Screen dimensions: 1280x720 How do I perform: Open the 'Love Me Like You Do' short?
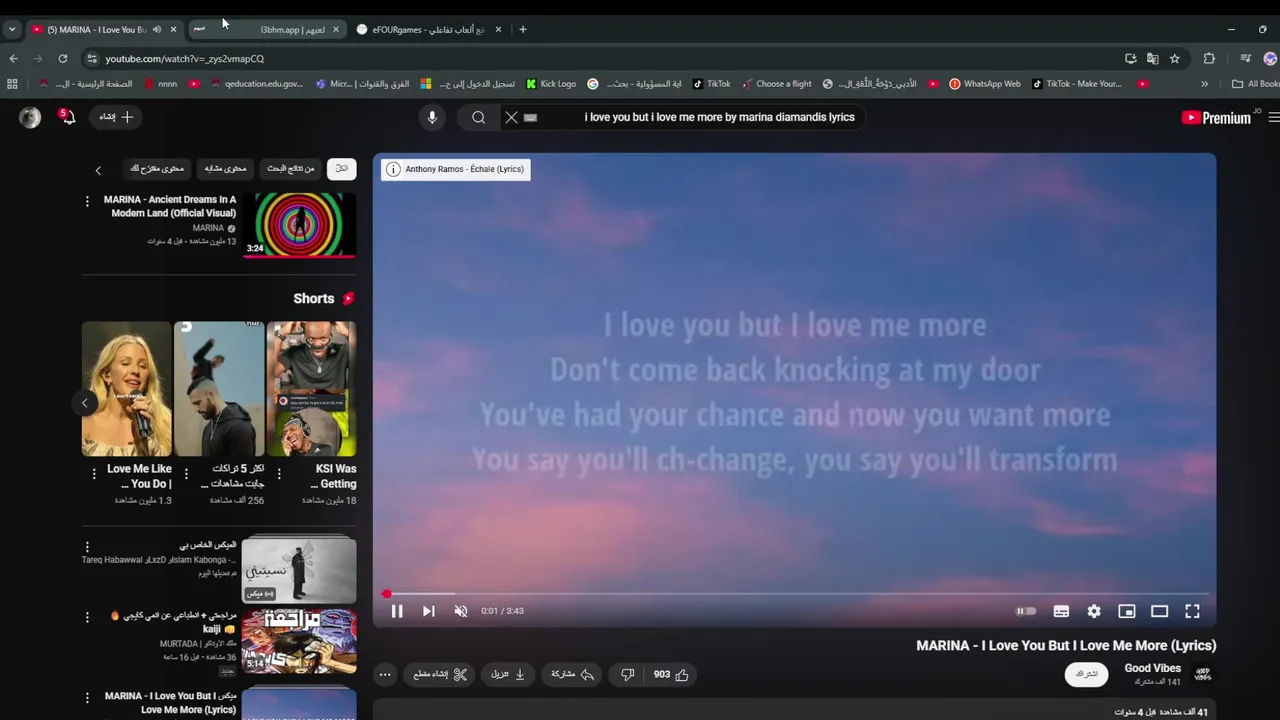126,388
